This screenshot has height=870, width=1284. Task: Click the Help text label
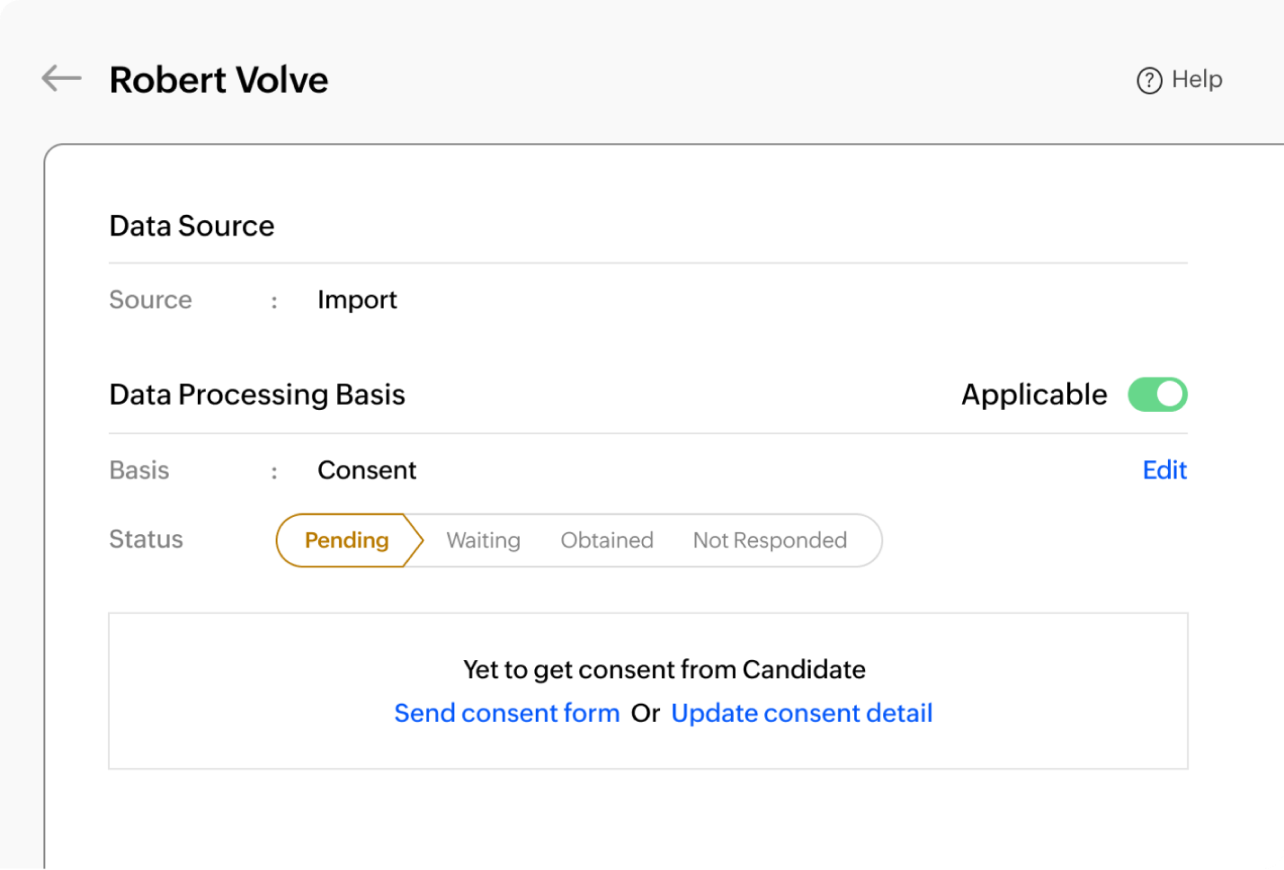point(1197,79)
